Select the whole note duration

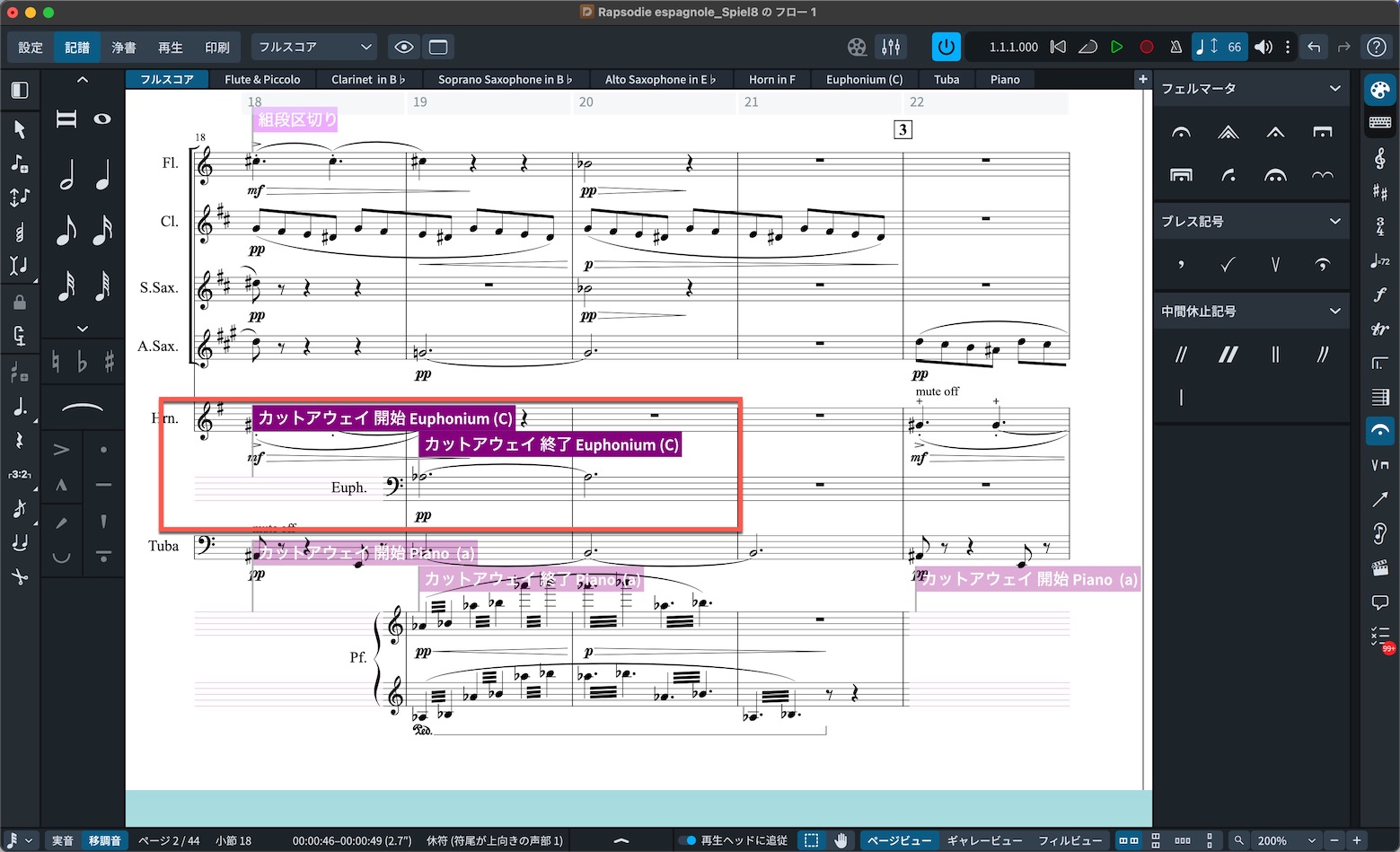click(102, 119)
